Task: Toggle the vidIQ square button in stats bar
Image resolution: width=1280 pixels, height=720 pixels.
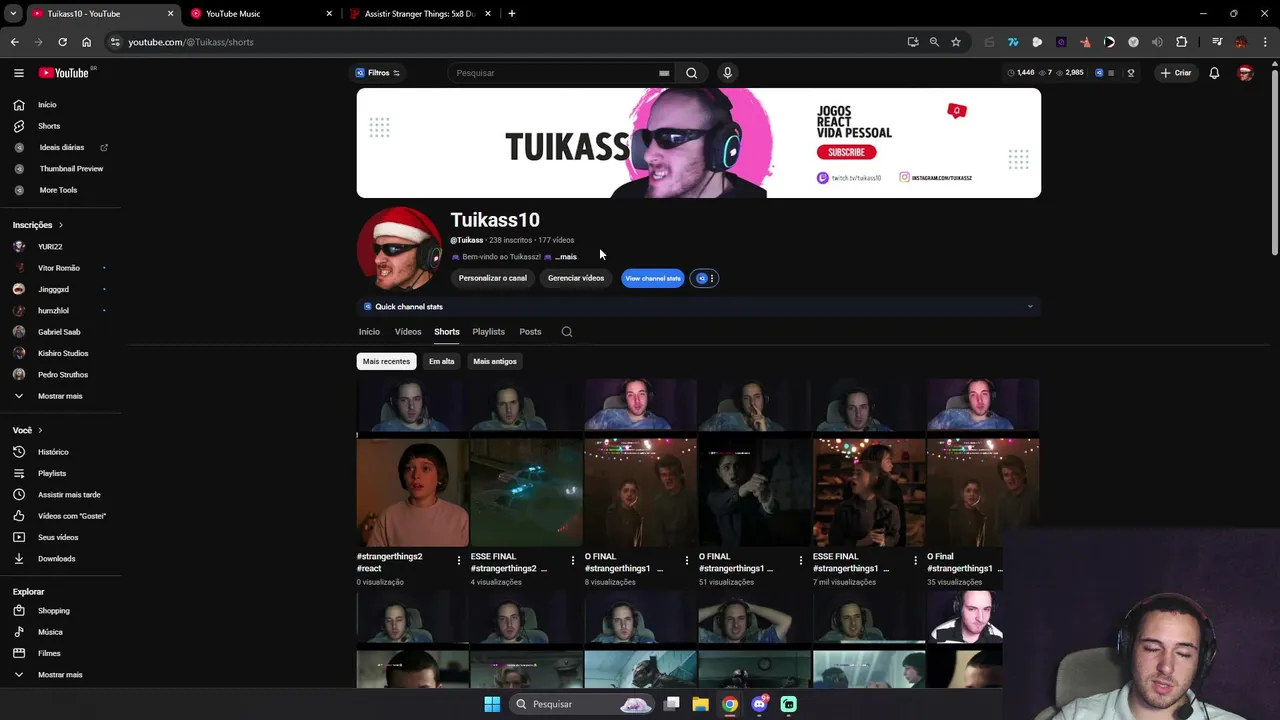Action: 1099,73
